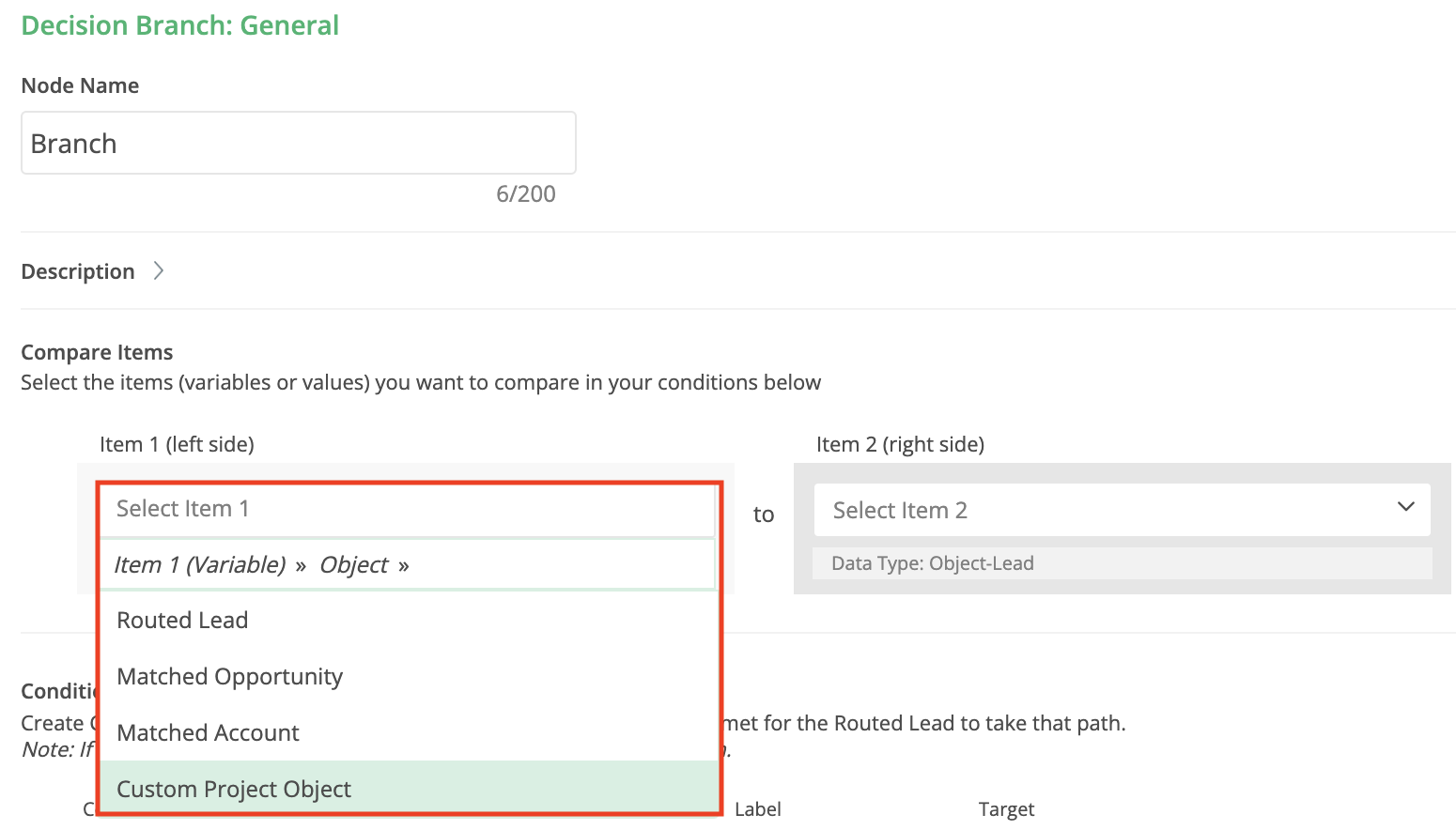1456x830 pixels.
Task: Go back to Item 1 (Variable) breadcrumb
Action: (x=199, y=565)
